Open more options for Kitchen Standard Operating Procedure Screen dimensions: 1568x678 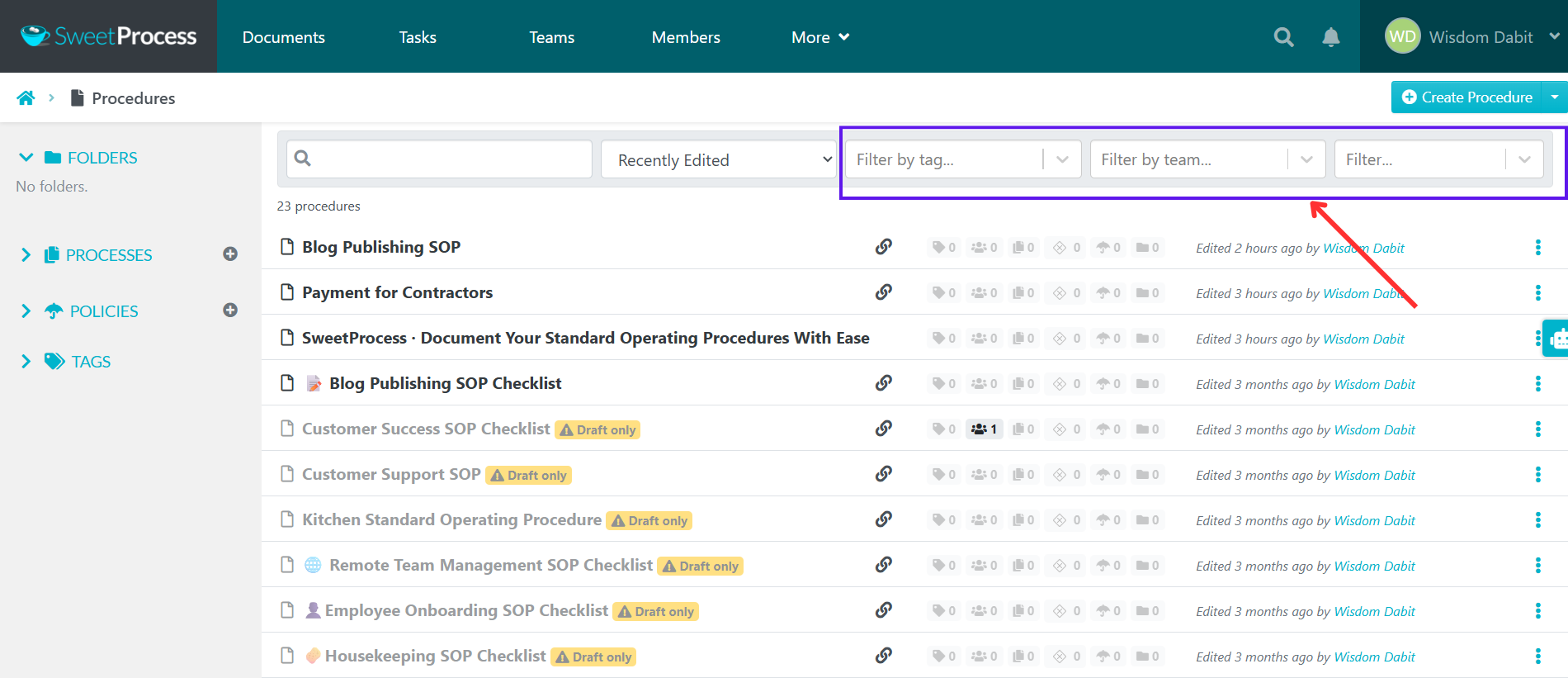pyautogui.click(x=1537, y=520)
